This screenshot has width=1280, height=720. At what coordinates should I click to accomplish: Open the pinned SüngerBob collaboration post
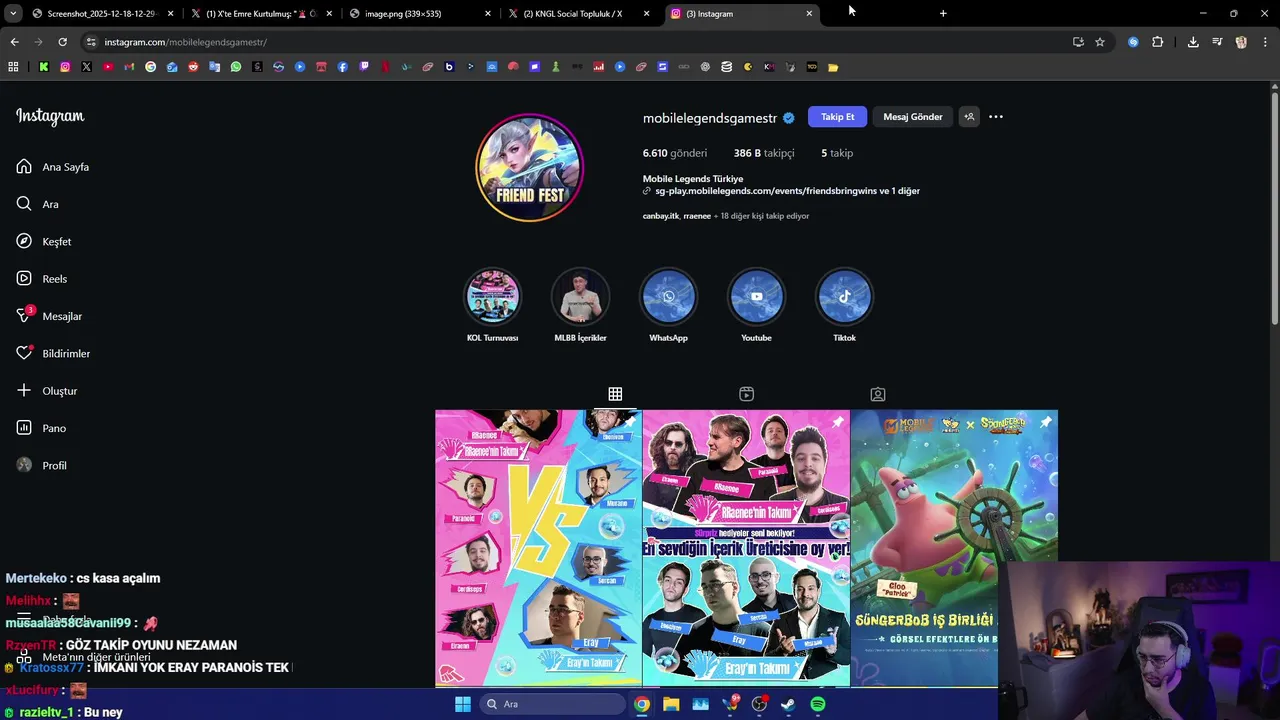954,548
